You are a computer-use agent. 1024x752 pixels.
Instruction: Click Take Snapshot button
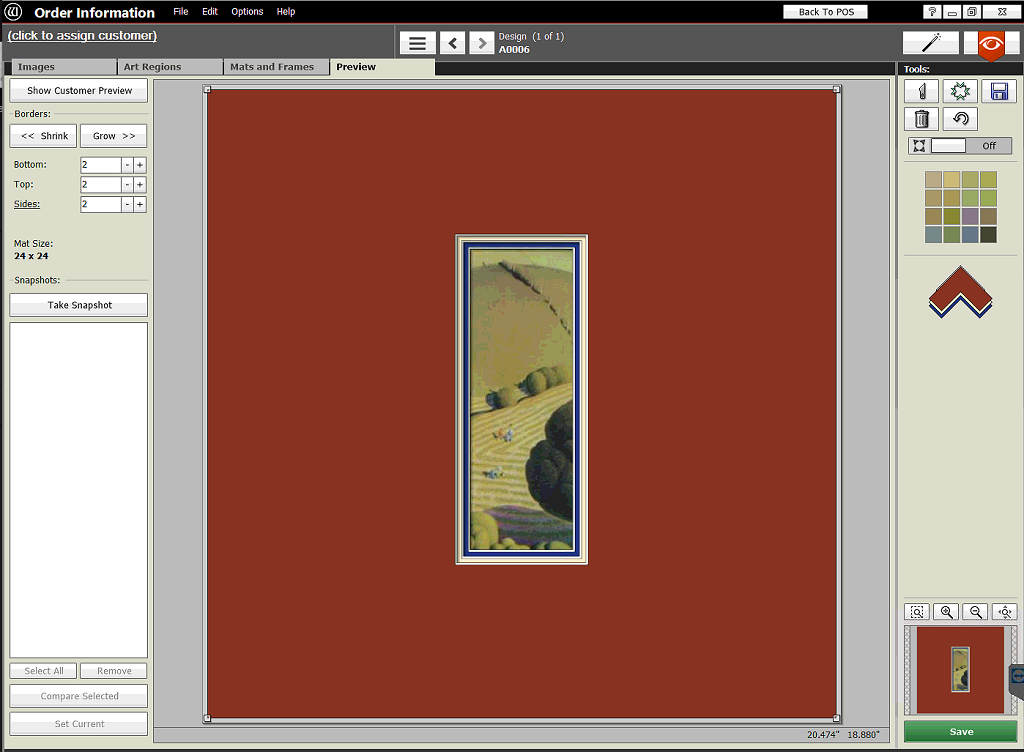78,305
